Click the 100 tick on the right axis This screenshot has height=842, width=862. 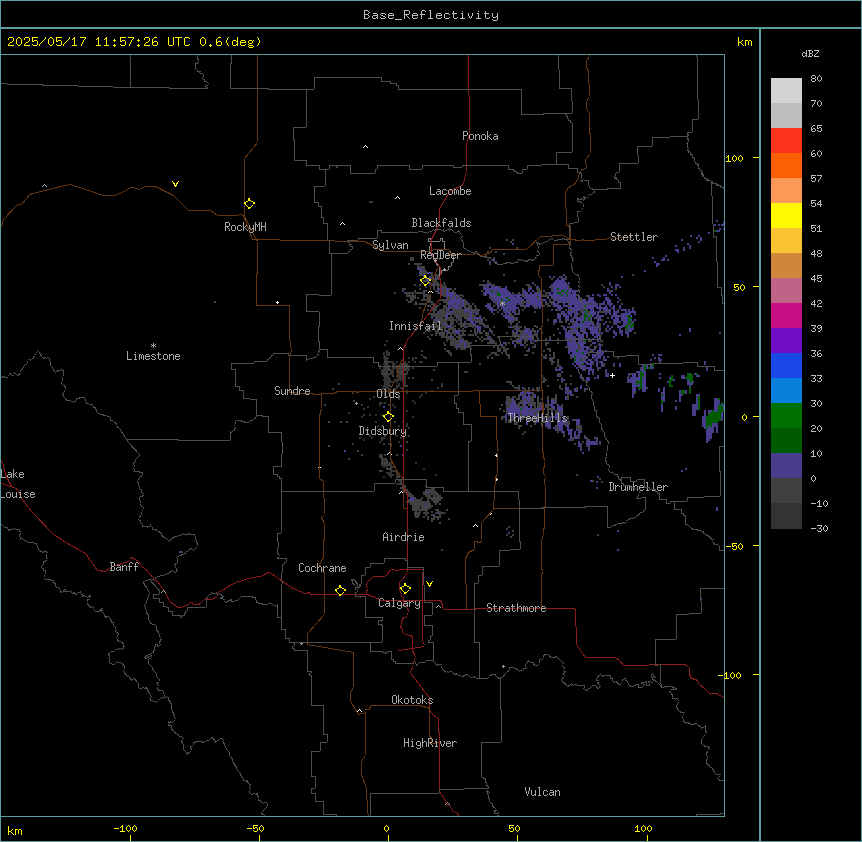pos(734,158)
